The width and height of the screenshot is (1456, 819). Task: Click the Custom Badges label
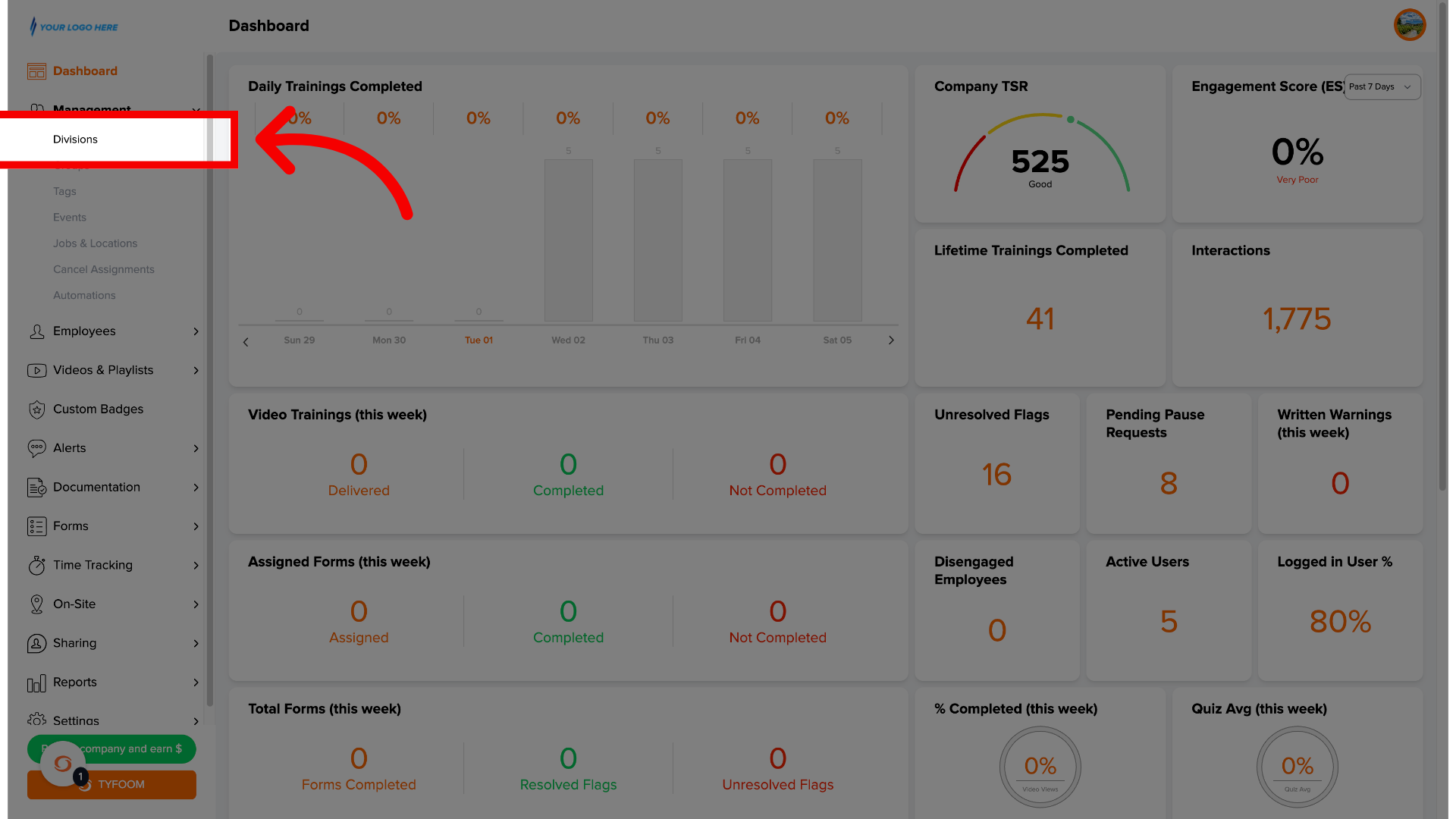point(98,409)
